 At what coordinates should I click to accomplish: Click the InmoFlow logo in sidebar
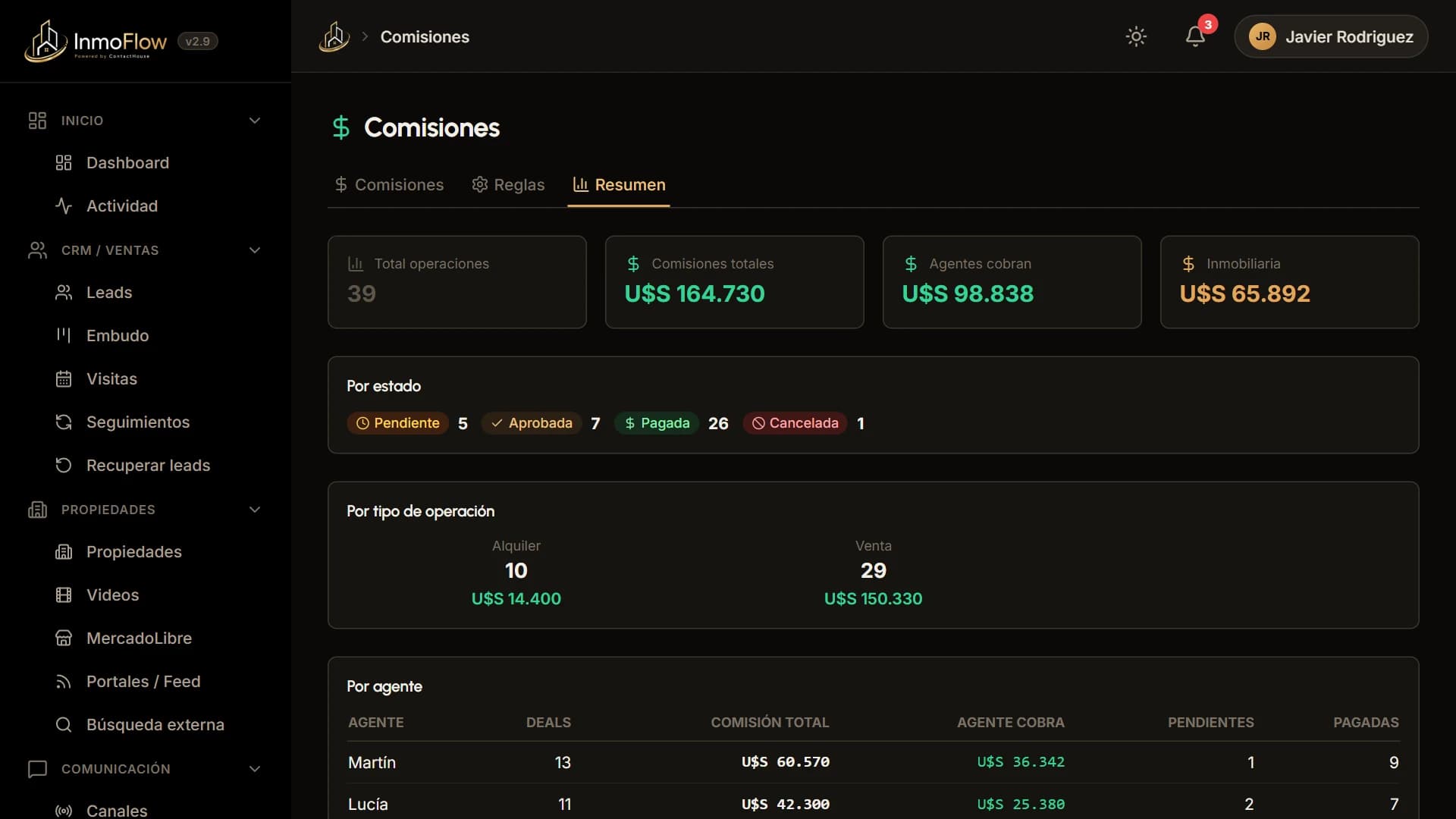click(x=96, y=41)
